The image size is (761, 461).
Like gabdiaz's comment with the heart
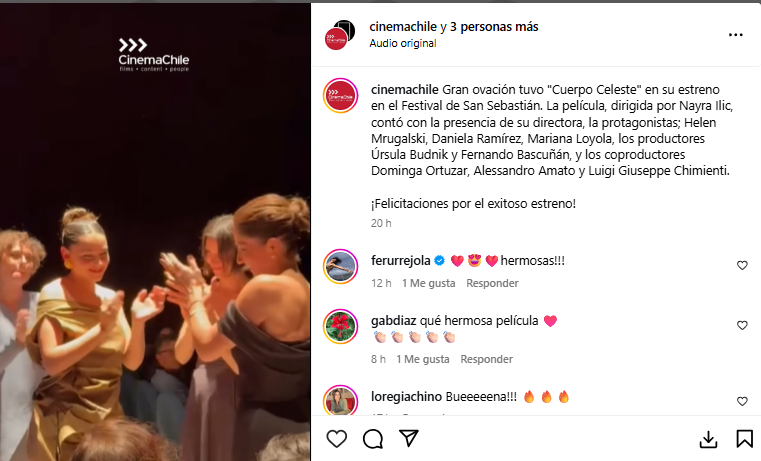(x=742, y=326)
